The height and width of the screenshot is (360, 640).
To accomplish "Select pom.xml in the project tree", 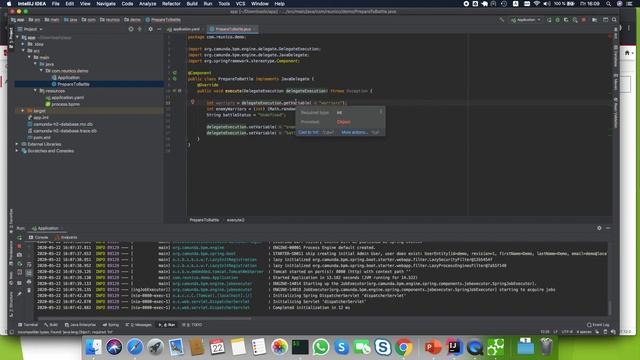I will [39, 138].
